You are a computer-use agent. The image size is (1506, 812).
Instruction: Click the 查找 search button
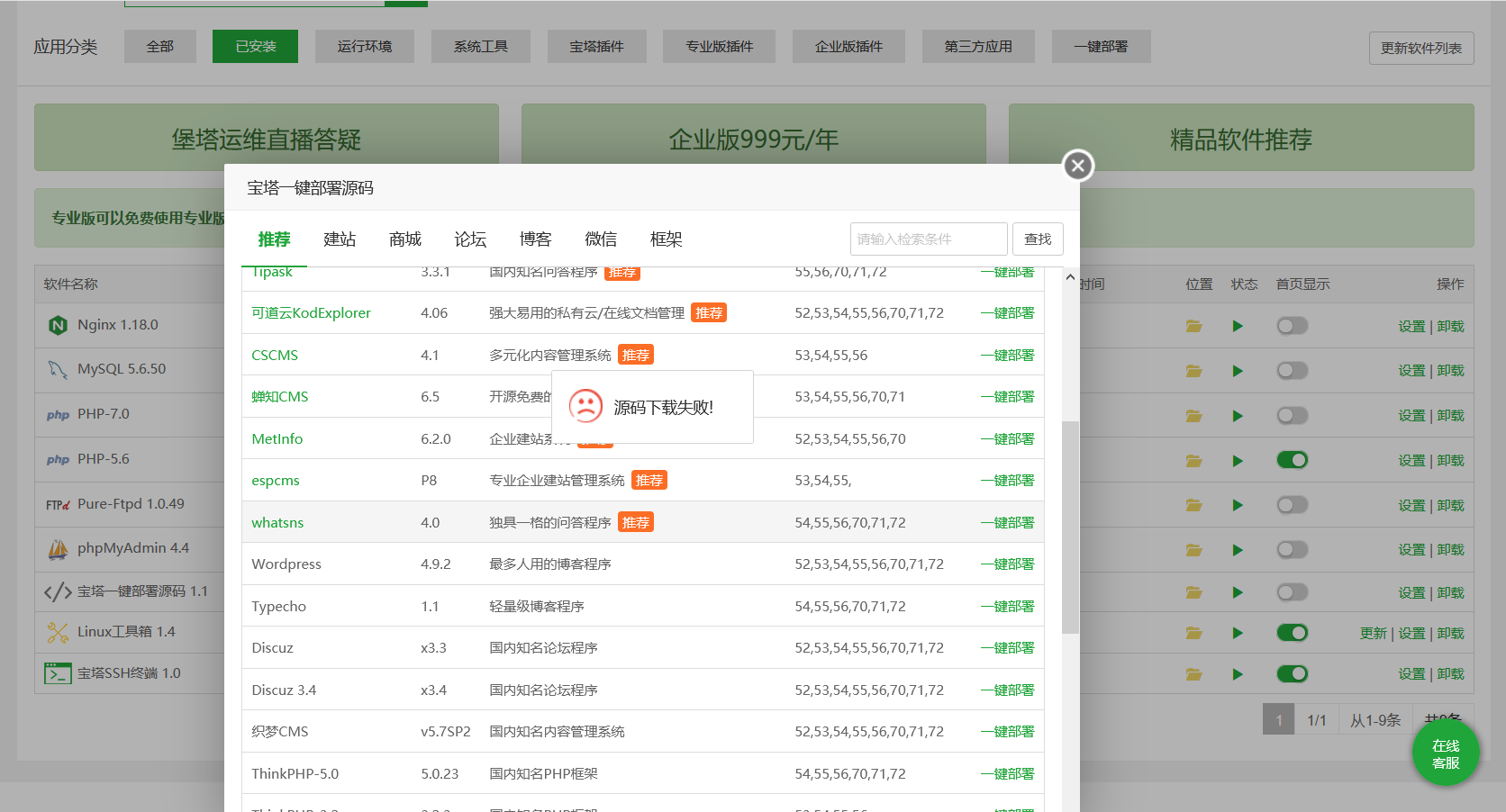(1038, 239)
